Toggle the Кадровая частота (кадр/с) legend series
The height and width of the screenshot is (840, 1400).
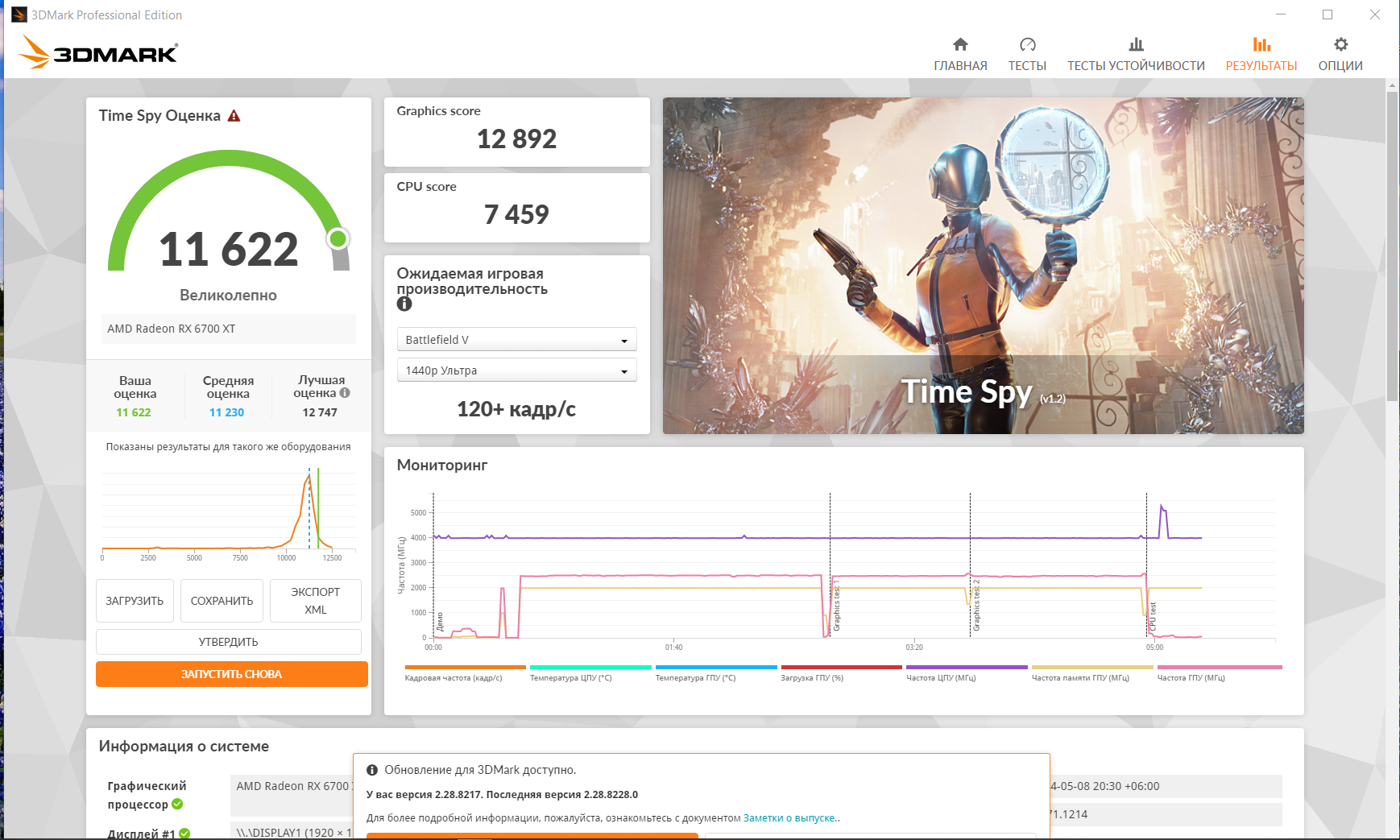pos(465,674)
